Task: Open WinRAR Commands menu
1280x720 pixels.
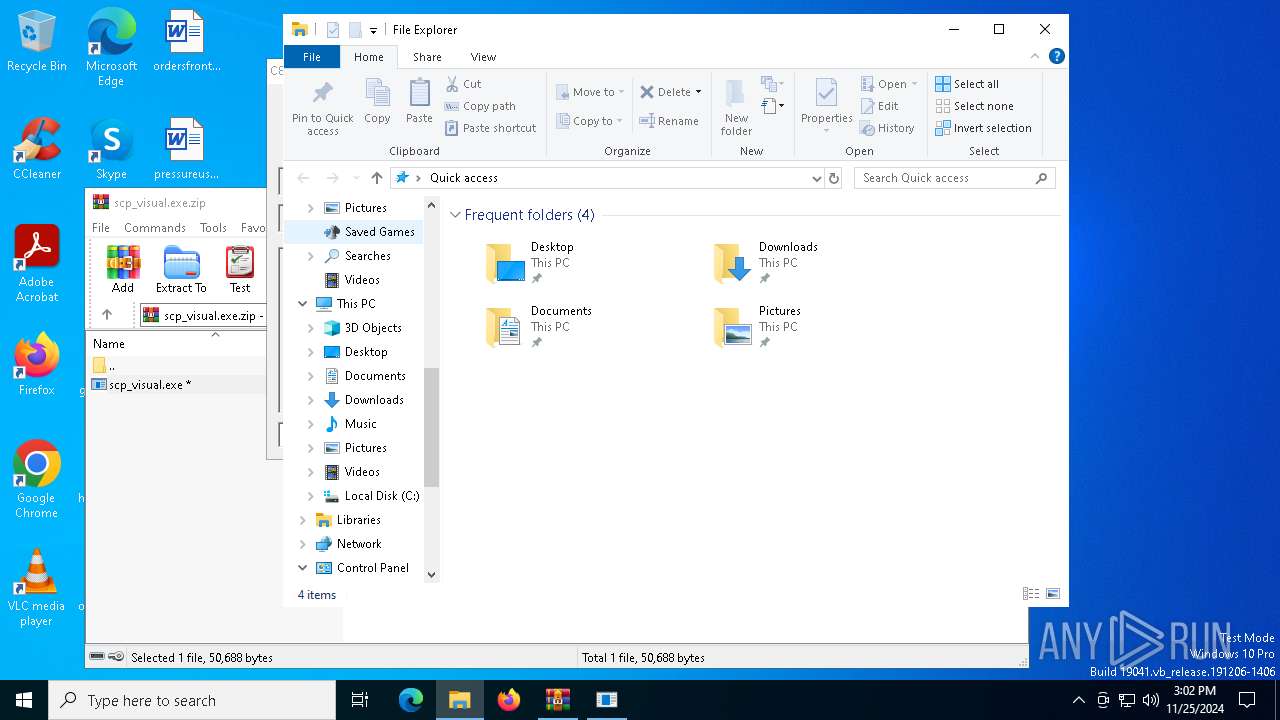Action: 155,228
